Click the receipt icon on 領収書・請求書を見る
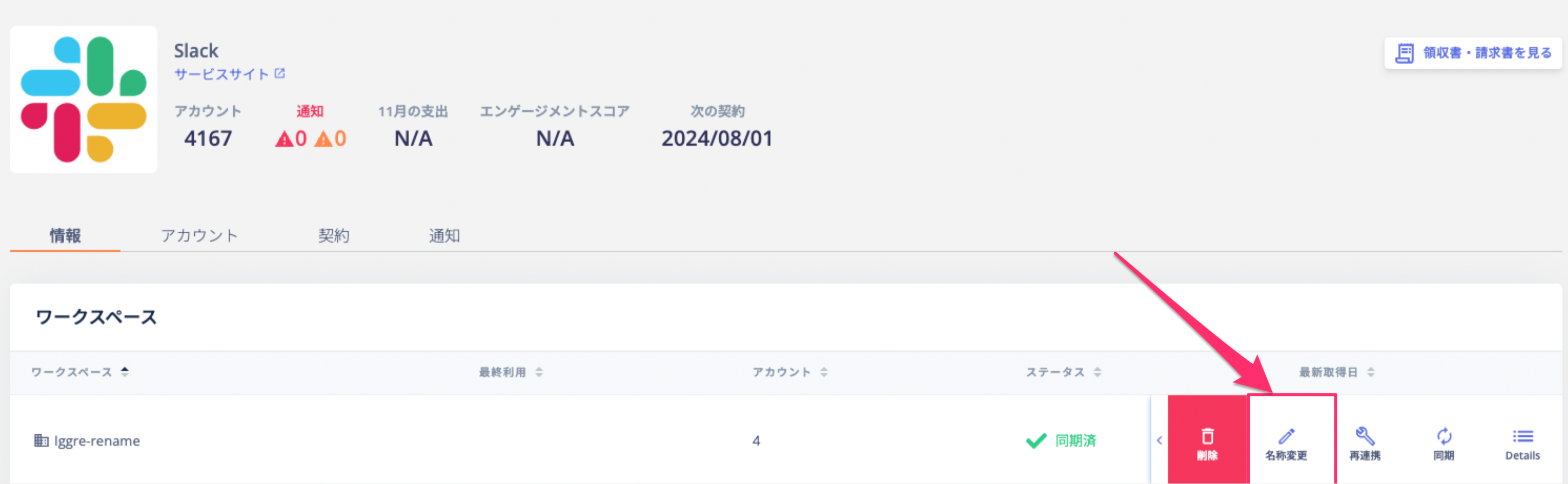 point(1404,54)
